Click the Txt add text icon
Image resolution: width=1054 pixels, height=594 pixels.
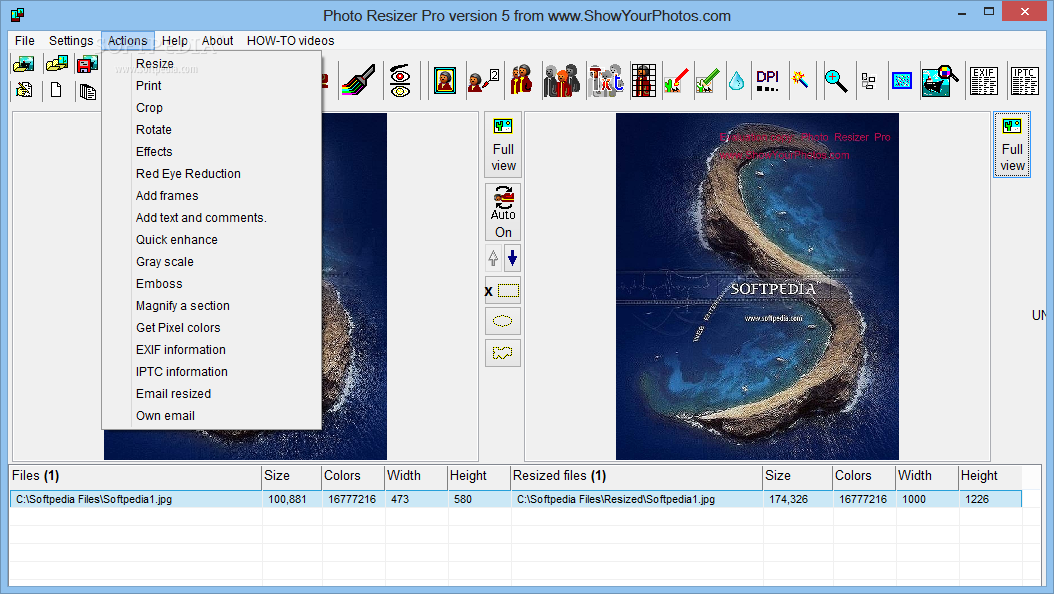606,81
